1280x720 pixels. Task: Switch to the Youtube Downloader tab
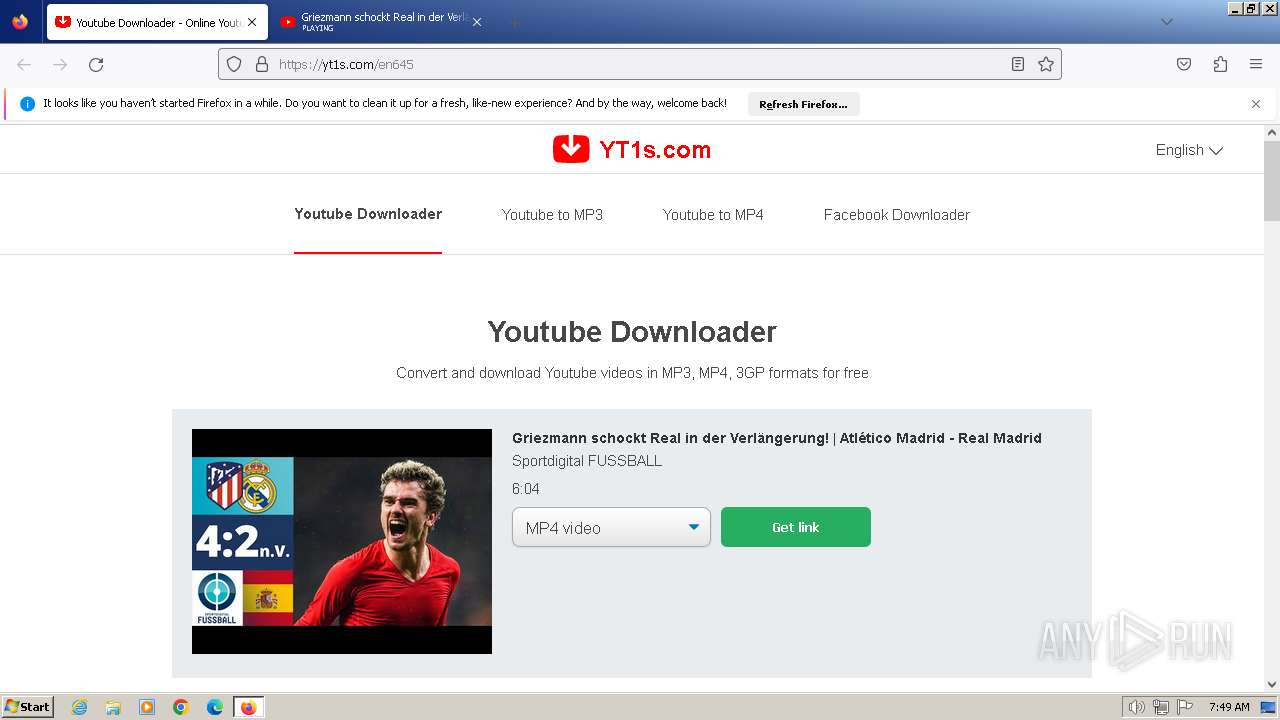tap(157, 22)
